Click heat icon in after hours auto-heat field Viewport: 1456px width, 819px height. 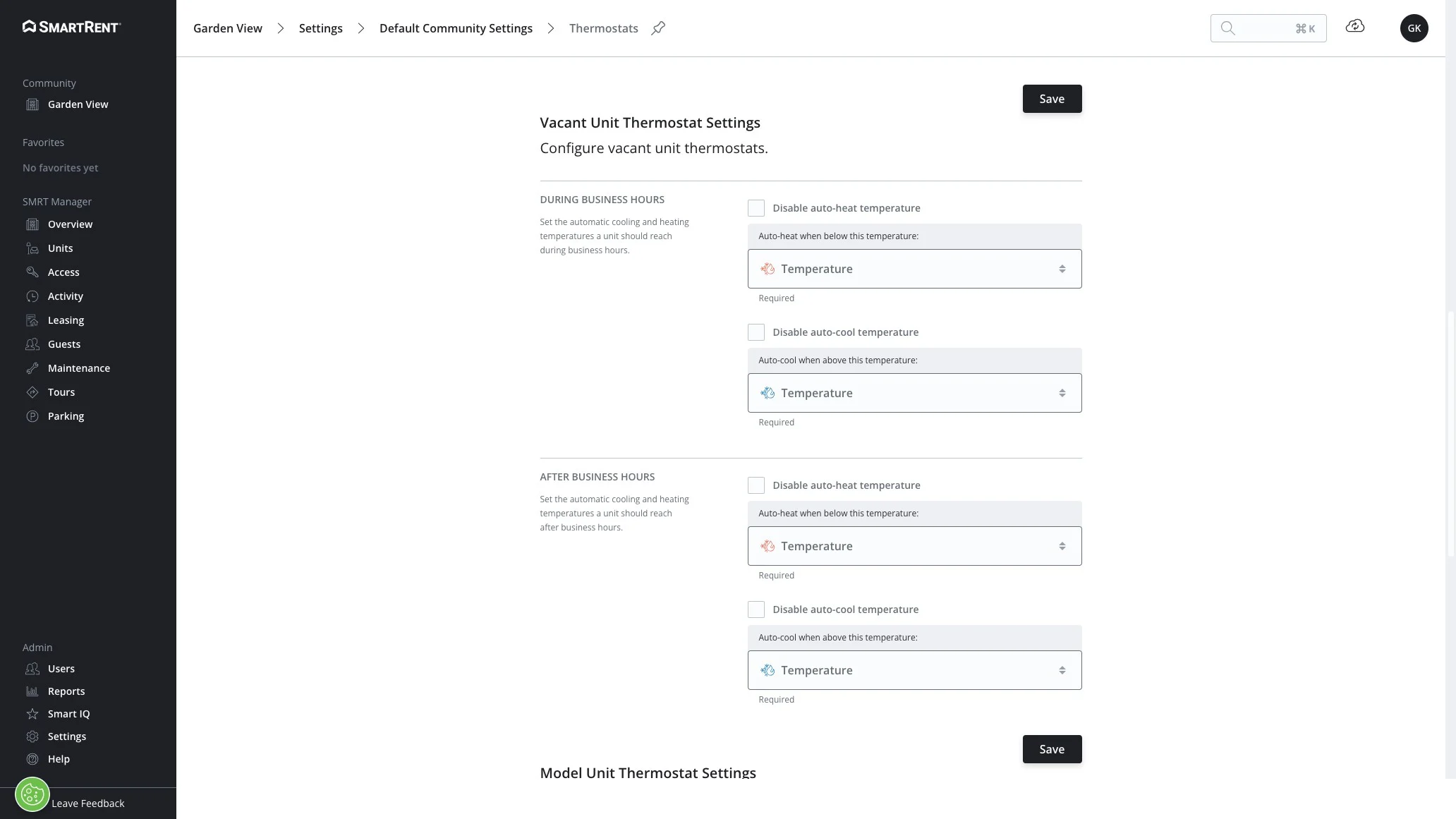[768, 546]
